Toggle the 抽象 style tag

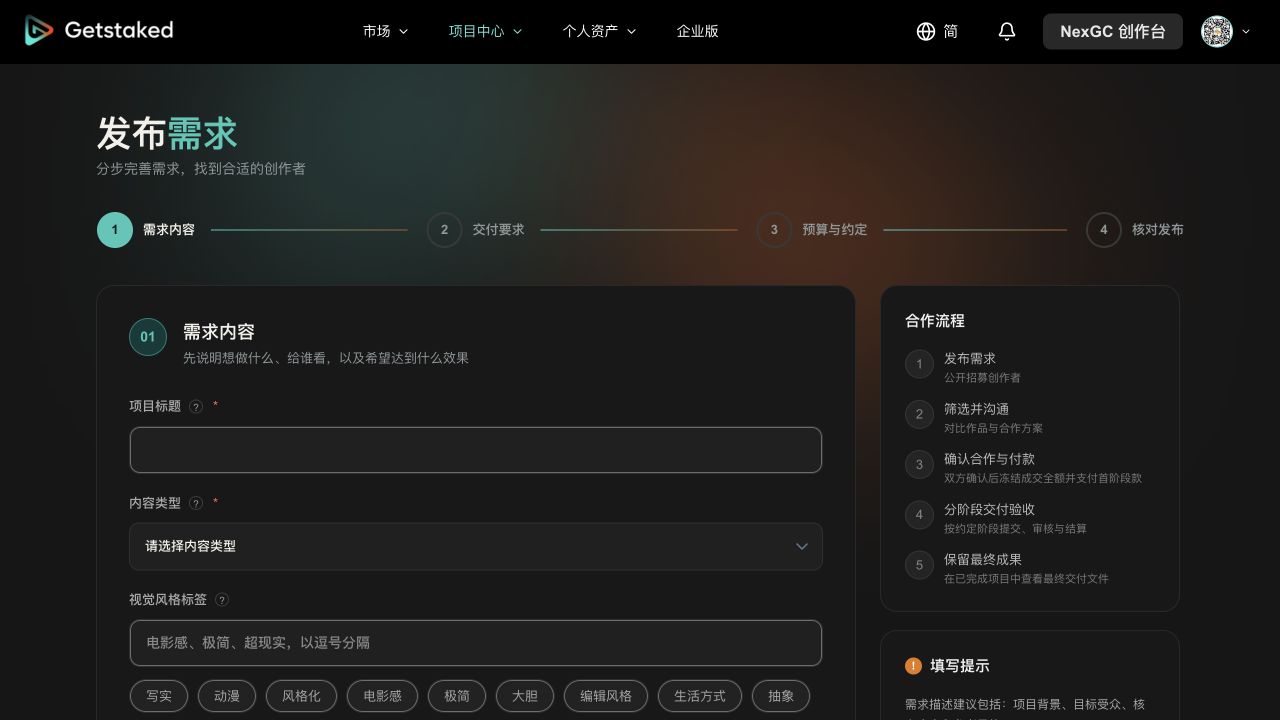click(781, 696)
